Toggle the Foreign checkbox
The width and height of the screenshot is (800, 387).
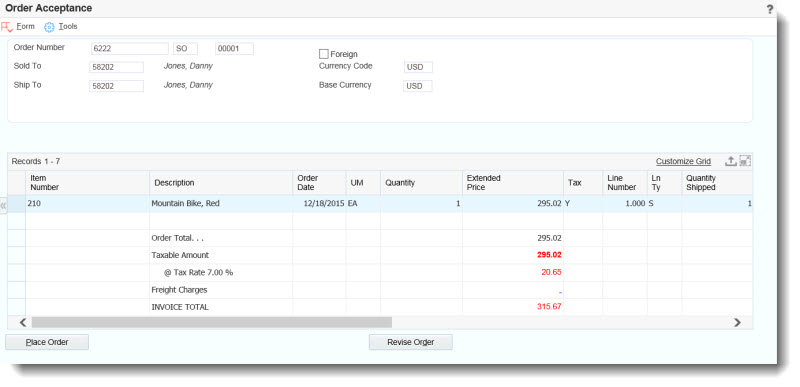click(x=323, y=54)
